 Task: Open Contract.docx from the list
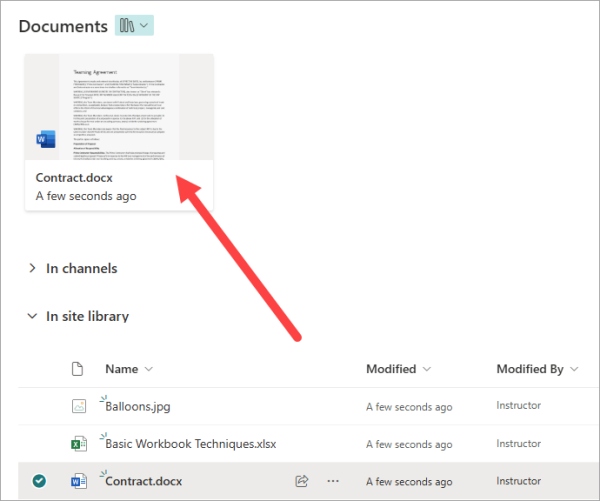coord(143,481)
